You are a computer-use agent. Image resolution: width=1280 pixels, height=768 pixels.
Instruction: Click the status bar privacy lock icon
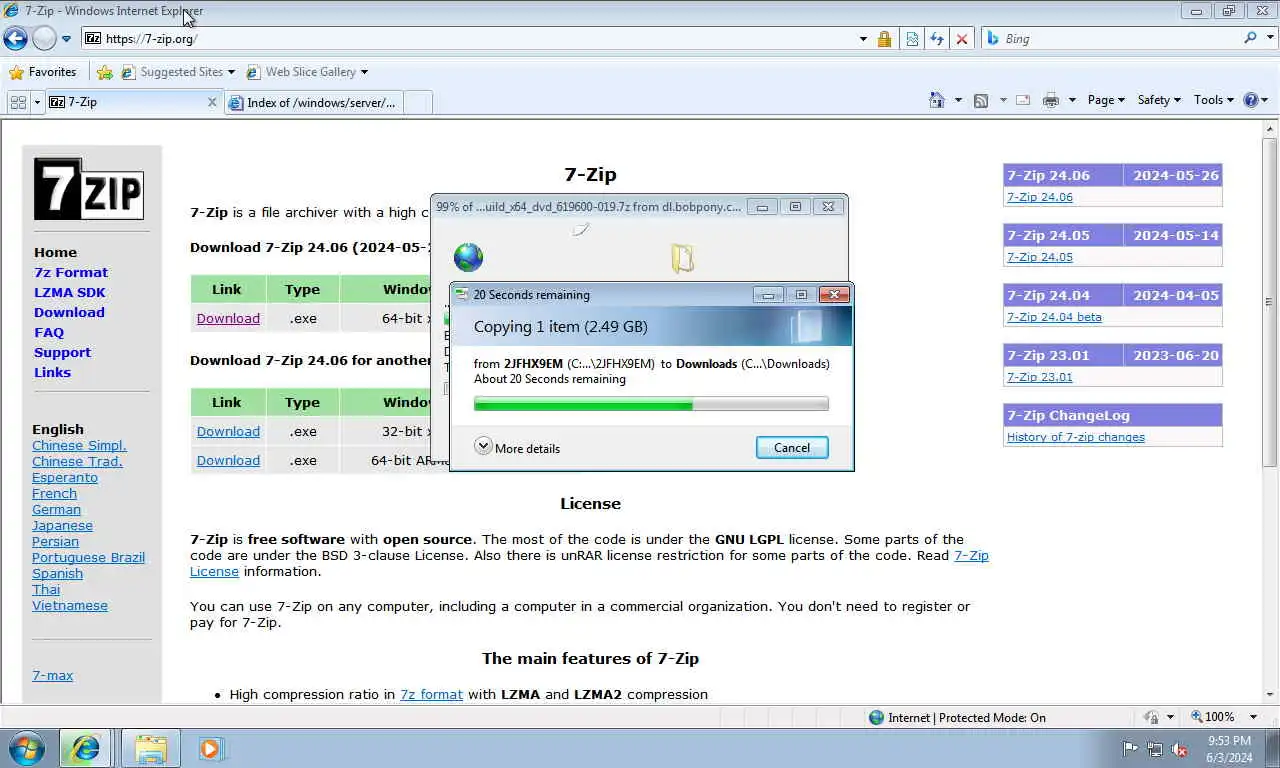pyautogui.click(x=1152, y=717)
